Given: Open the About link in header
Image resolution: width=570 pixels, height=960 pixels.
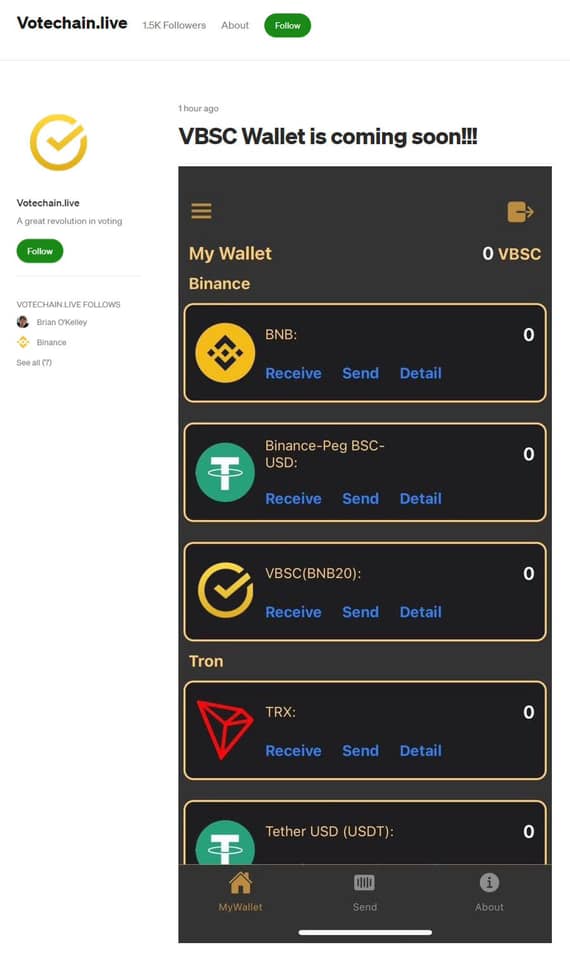Looking at the screenshot, I should (235, 25).
